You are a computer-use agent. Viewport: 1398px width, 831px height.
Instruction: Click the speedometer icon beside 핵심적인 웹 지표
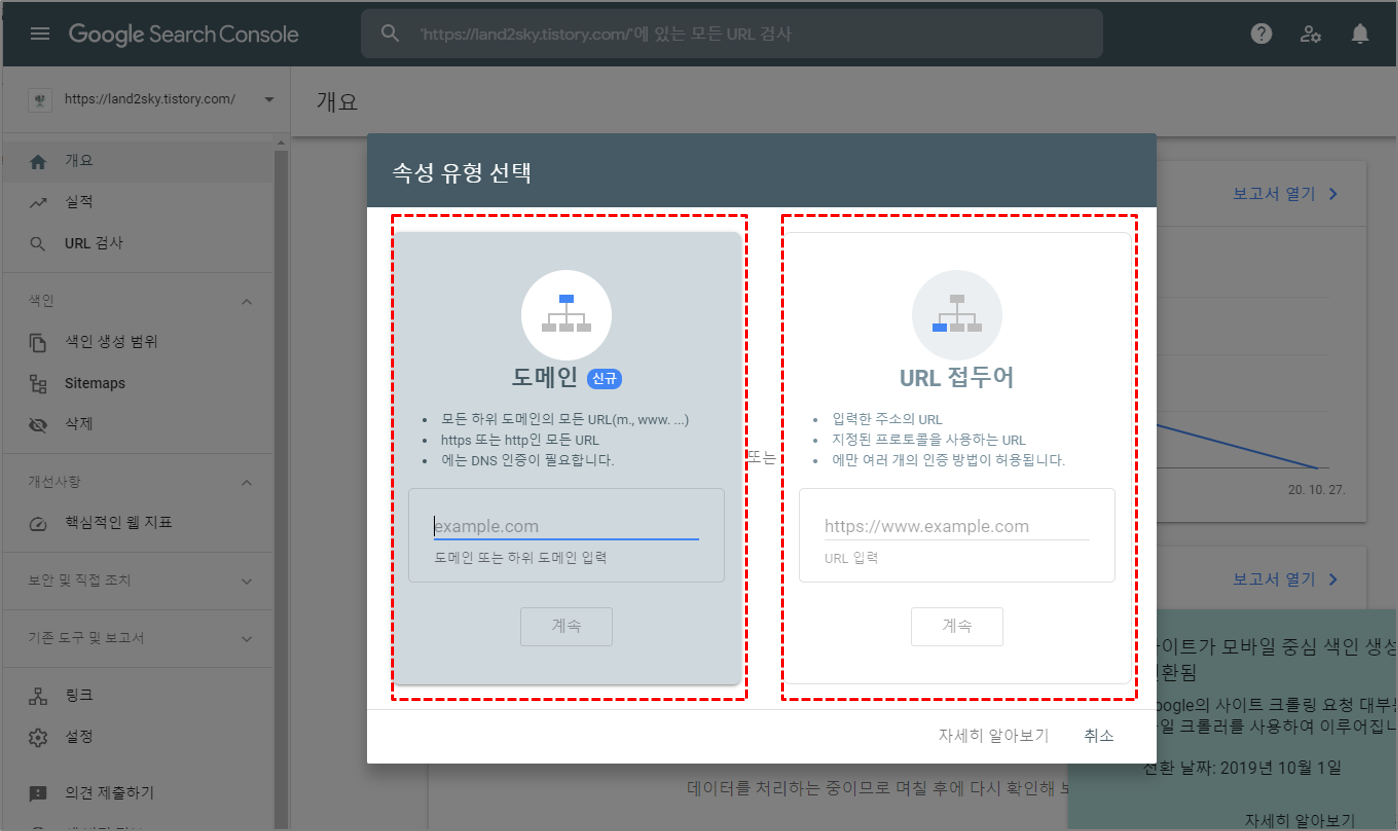point(38,523)
